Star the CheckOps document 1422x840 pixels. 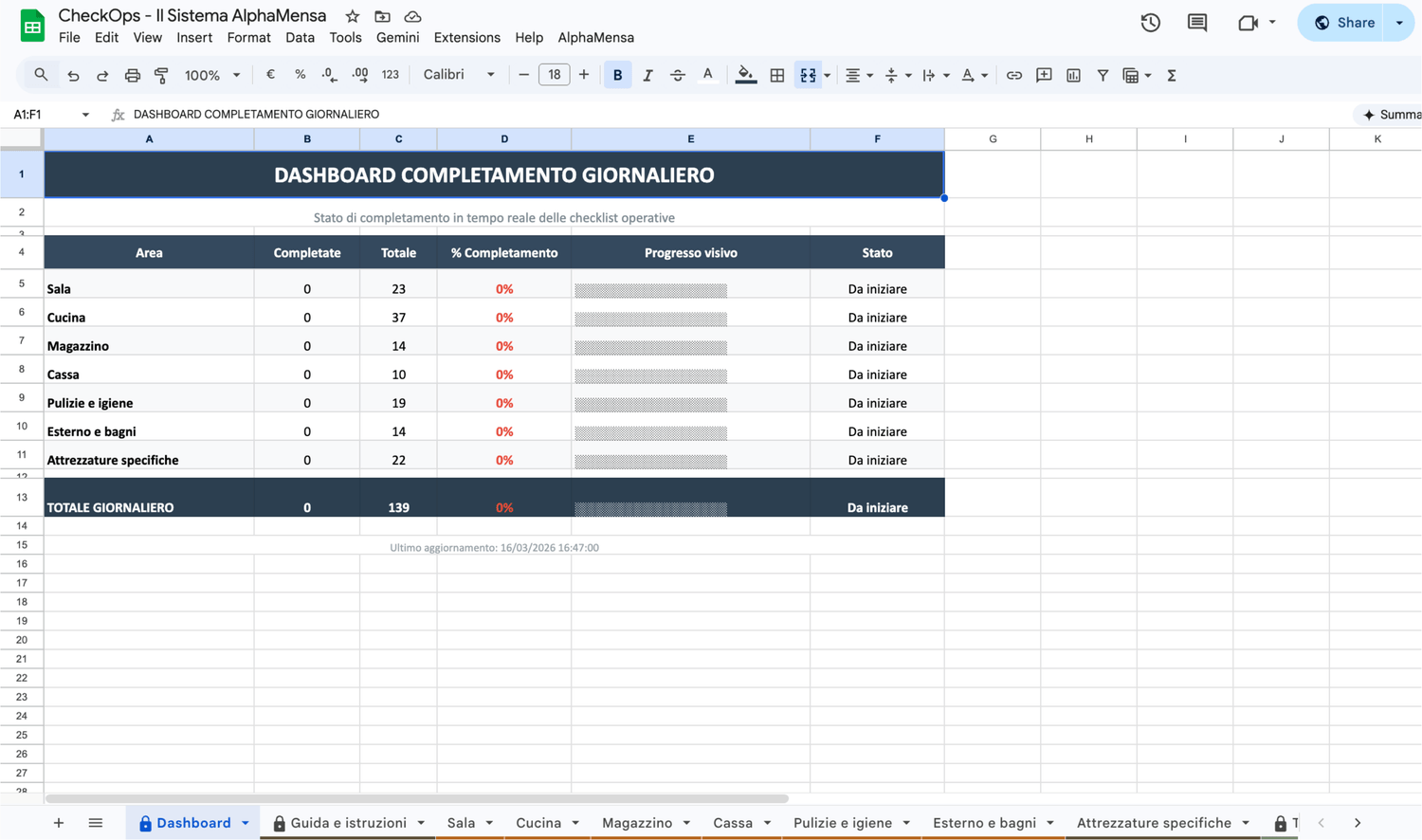pos(353,16)
